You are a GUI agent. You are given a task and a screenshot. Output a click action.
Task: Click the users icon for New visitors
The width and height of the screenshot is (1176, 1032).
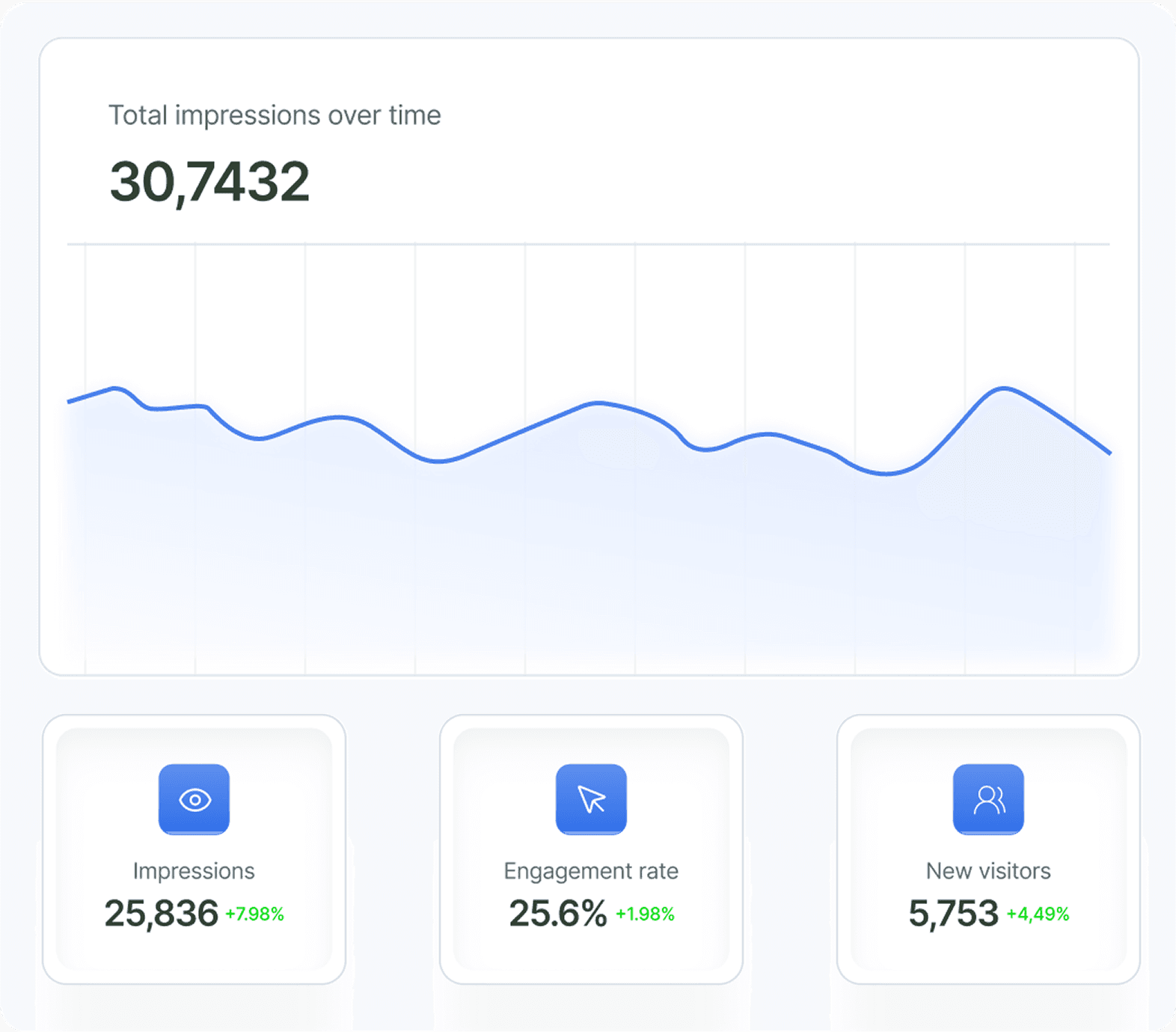point(988,799)
